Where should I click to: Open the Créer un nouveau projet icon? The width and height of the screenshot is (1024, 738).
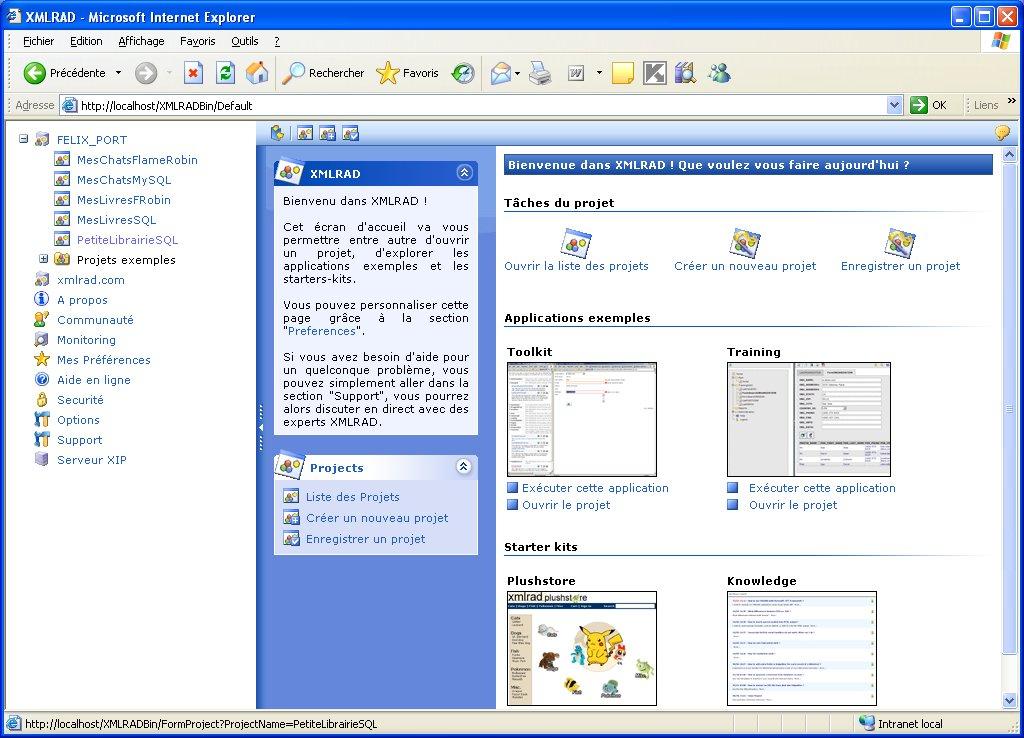click(745, 243)
